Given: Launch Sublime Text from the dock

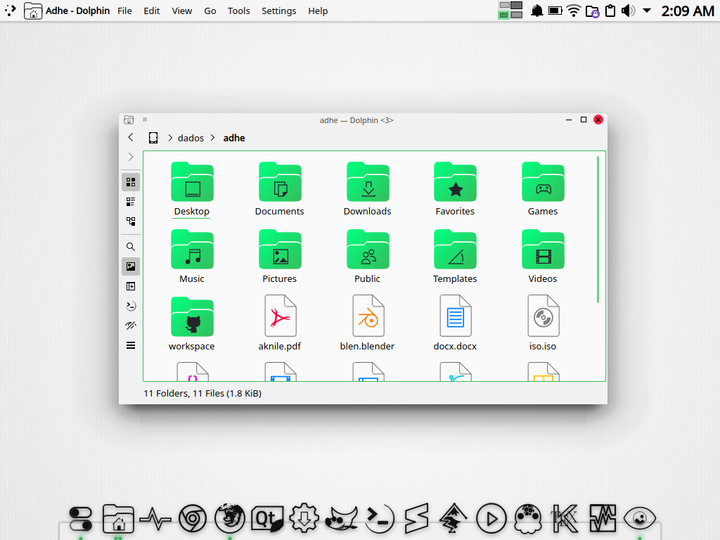Looking at the screenshot, I should click(416, 519).
